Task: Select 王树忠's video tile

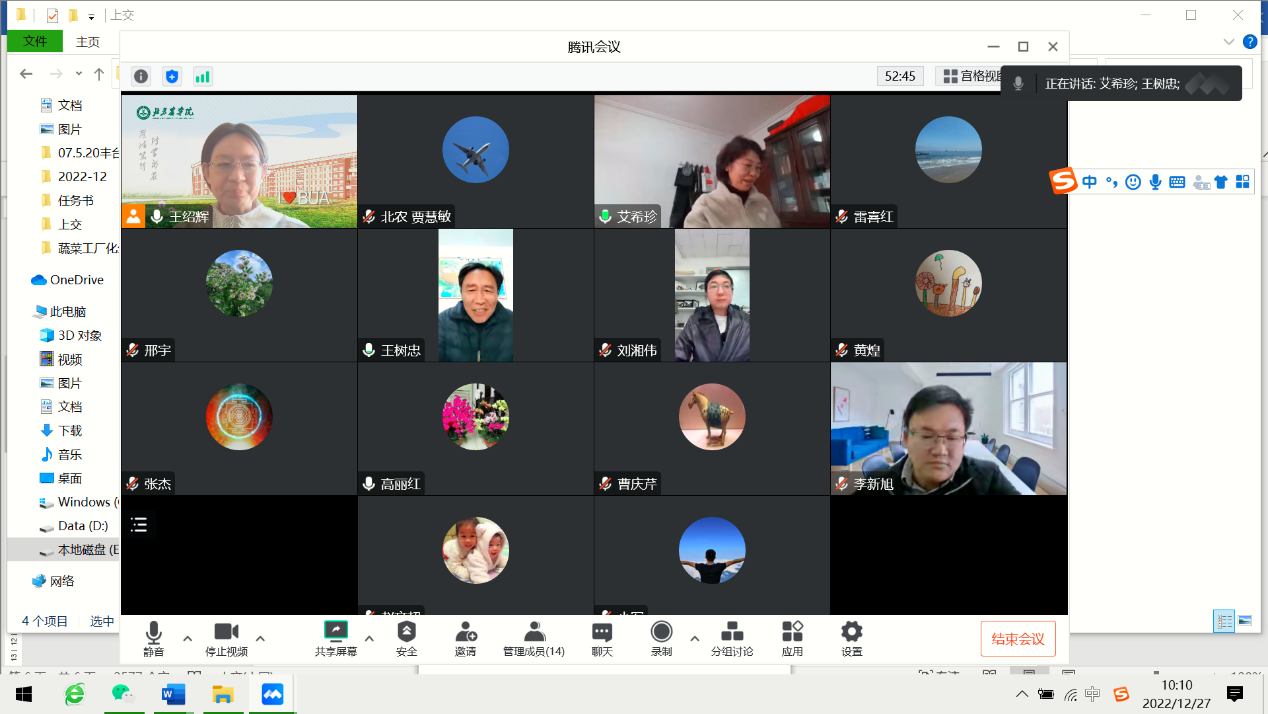Action: 475,295
